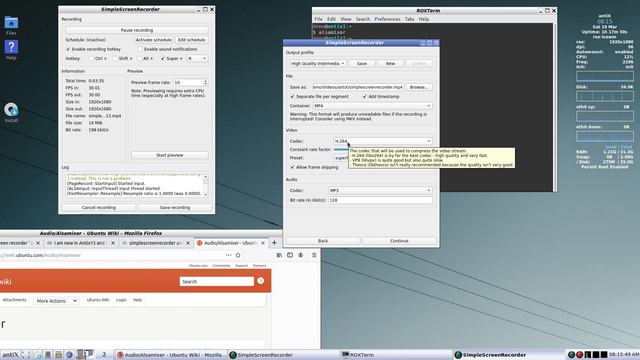This screenshot has height=360, width=640.
Task: Click Back in output settings
Action: click(323, 241)
